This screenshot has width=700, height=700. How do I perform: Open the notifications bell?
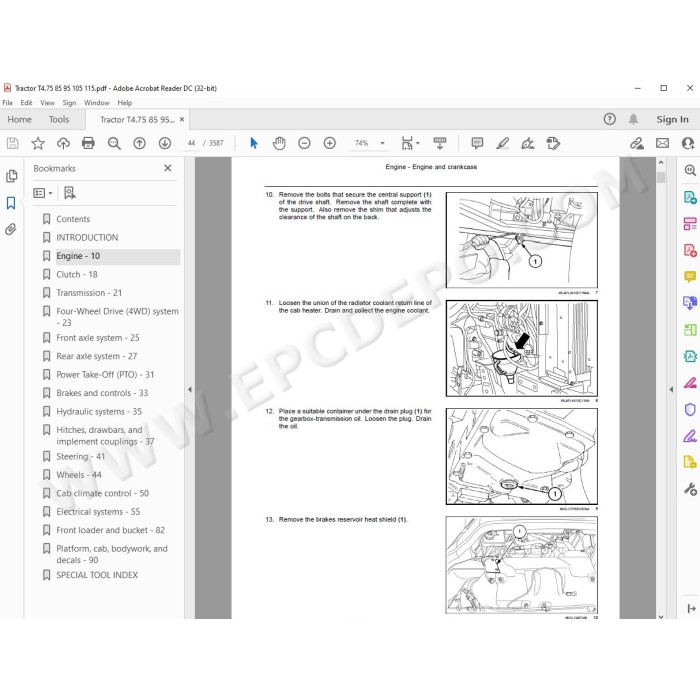pyautogui.click(x=633, y=119)
